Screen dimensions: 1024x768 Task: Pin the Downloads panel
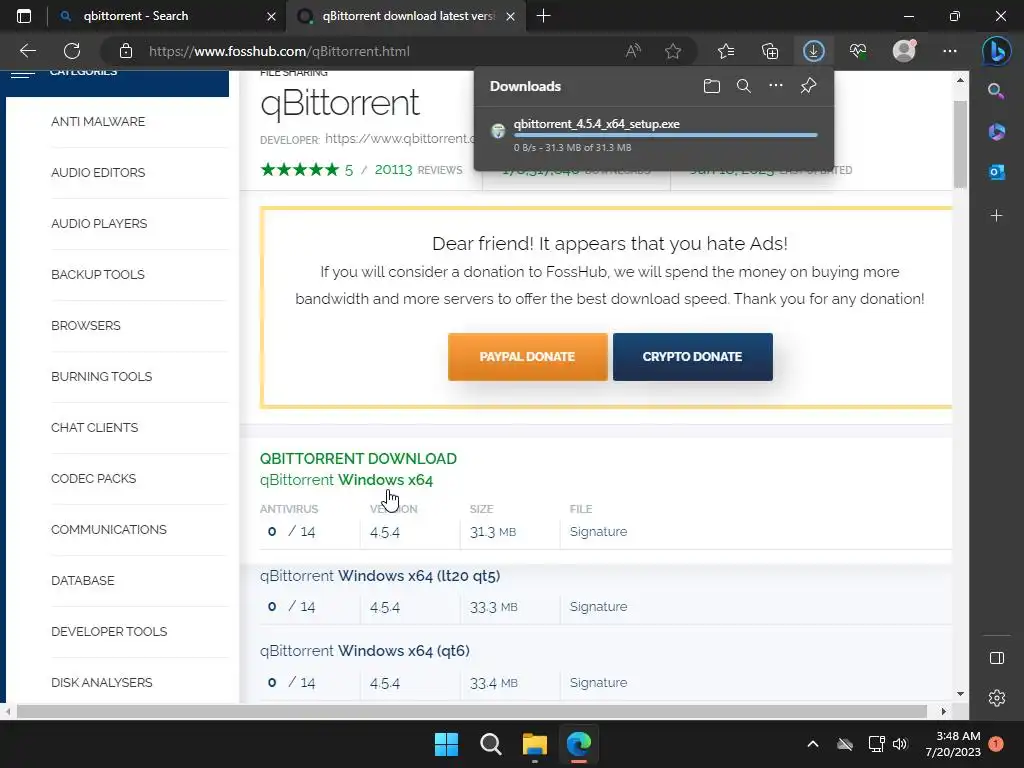[x=808, y=86]
